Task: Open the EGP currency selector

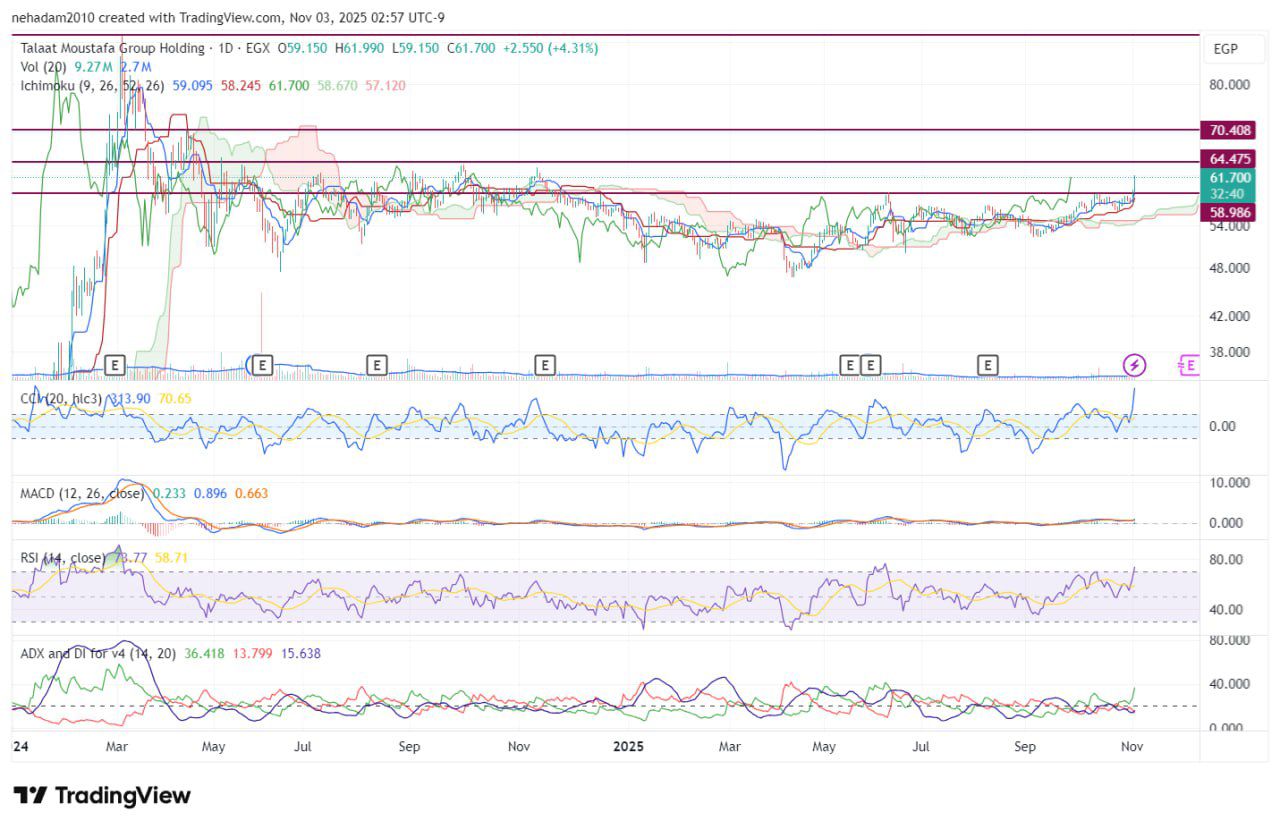Action: click(1226, 49)
